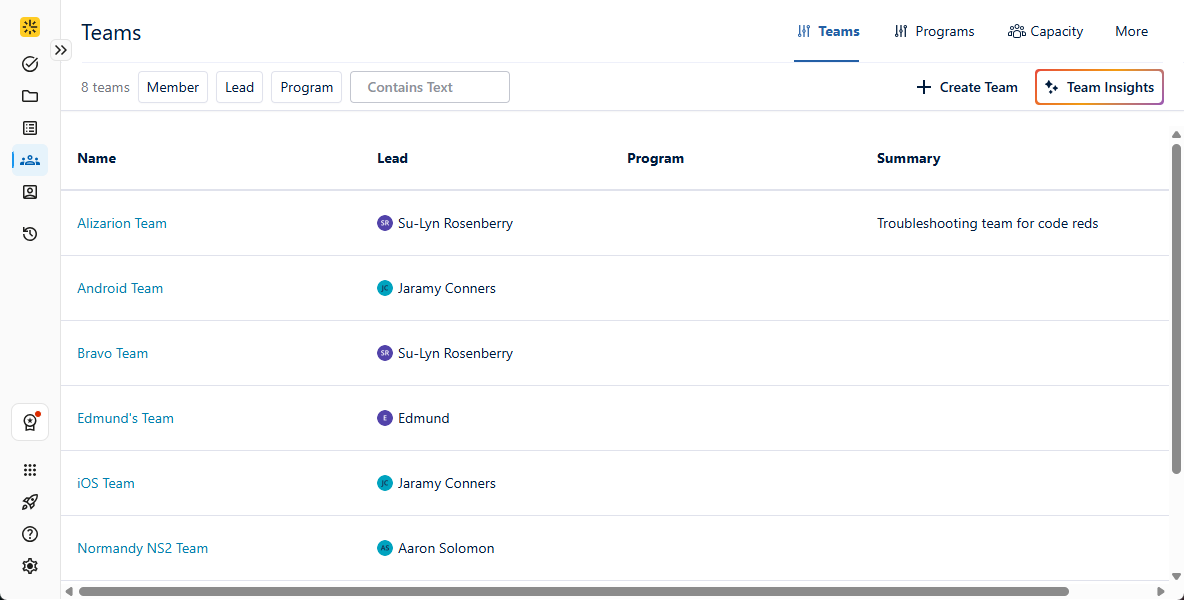Select the folder icon in left sidebar
The image size is (1184, 600).
(29, 96)
